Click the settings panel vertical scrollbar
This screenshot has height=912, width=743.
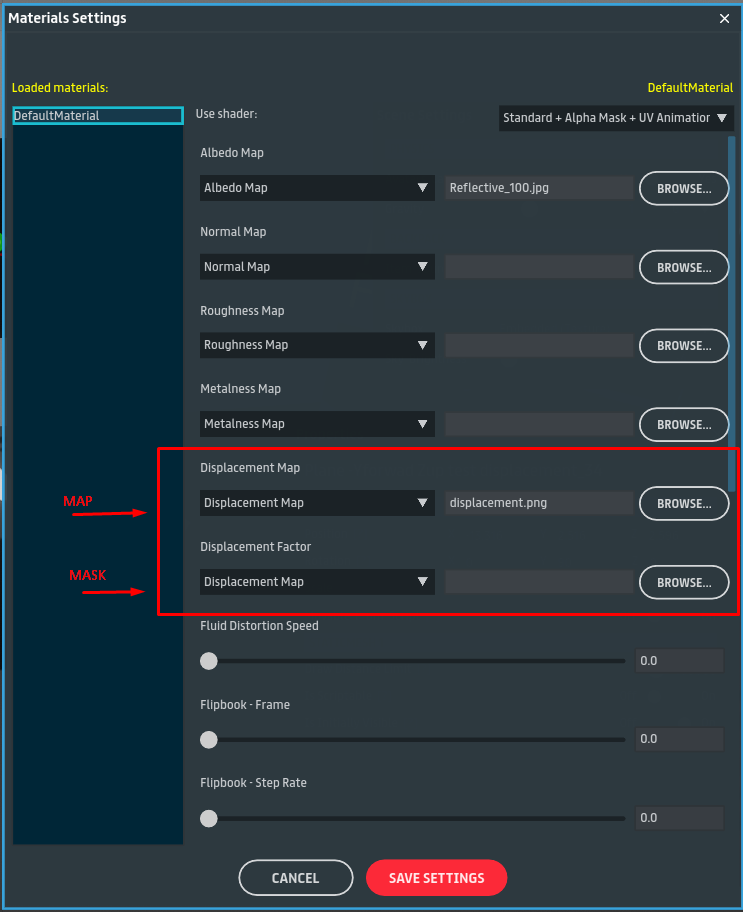click(x=731, y=300)
